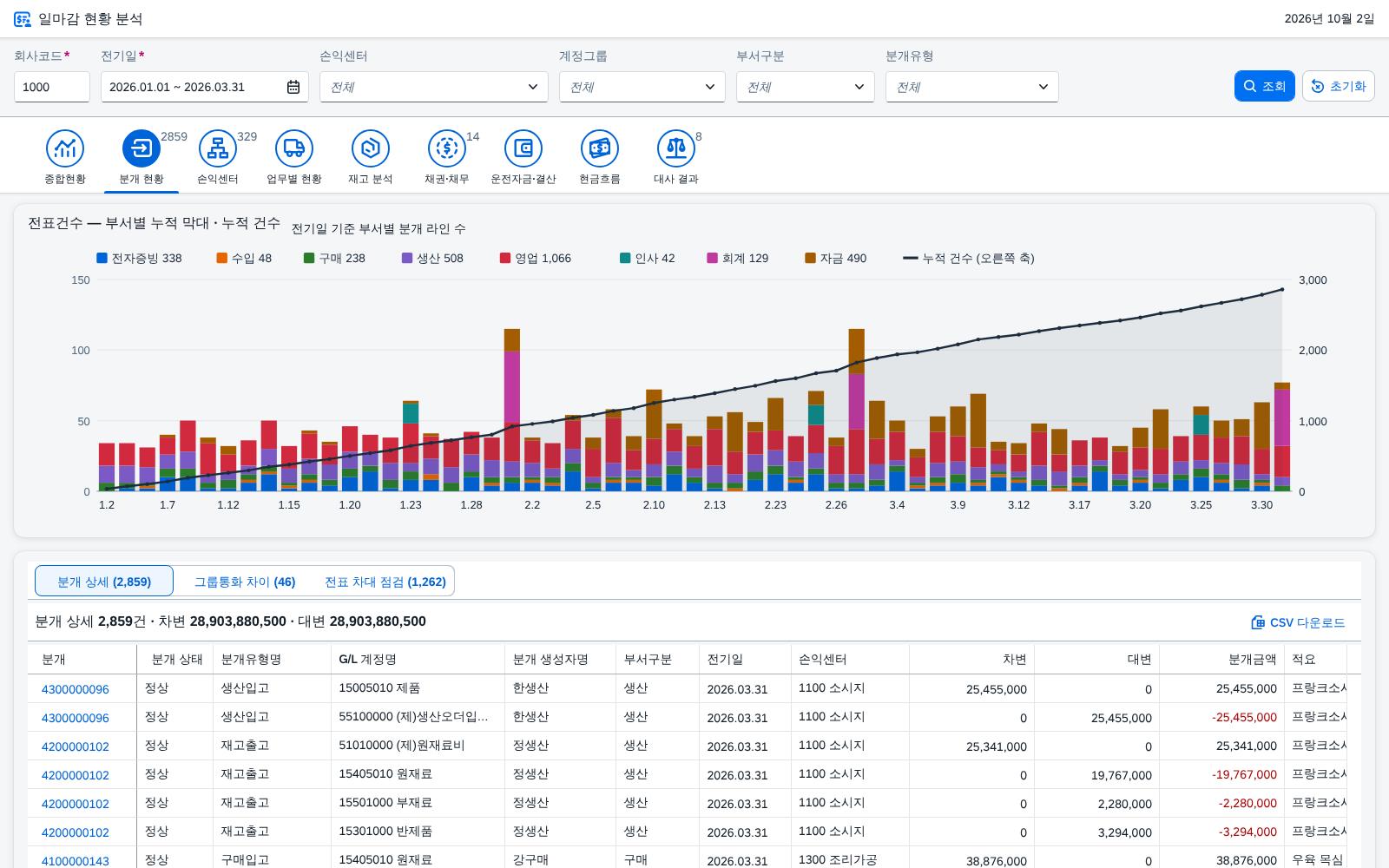Toggle the 회계 129 legend entry
The height and width of the screenshot is (868, 1389).
click(x=738, y=258)
